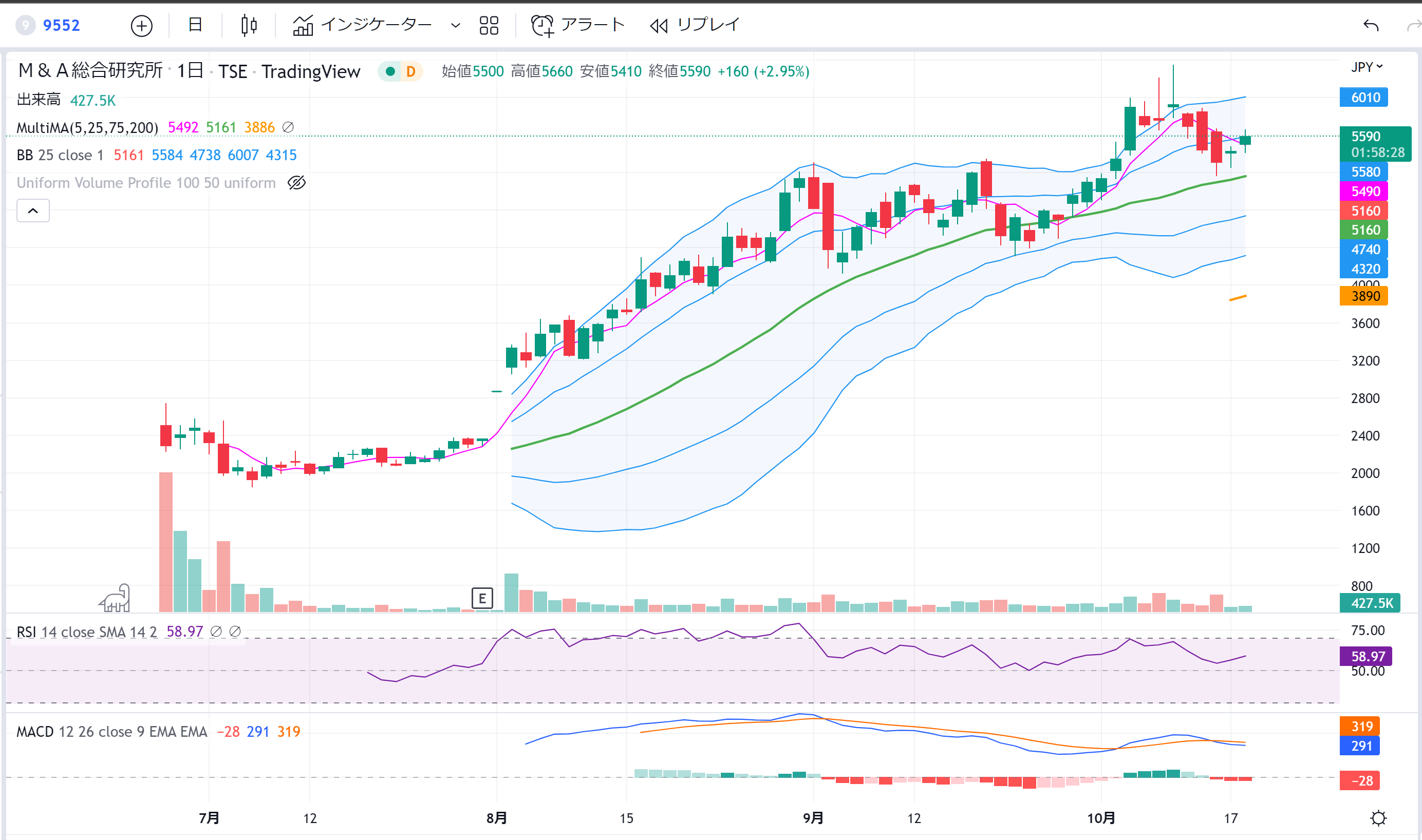This screenshot has height=840, width=1422.
Task: Select the BB 25 close 1 legend
Action: pyautogui.click(x=60, y=155)
